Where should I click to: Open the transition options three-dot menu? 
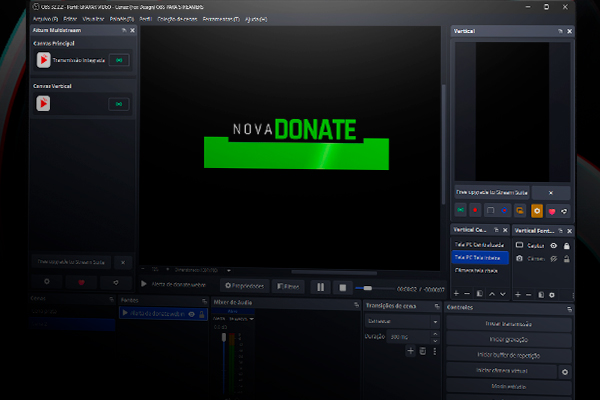coord(435,351)
